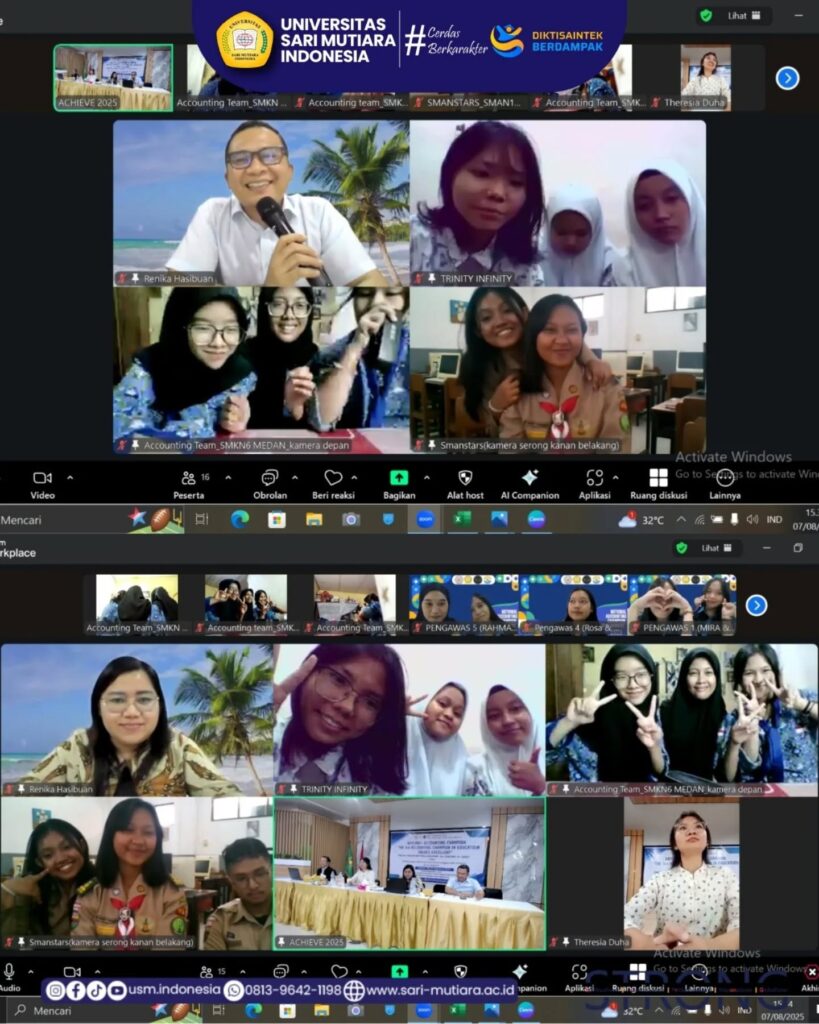Open Canva from upper taskbar
The height and width of the screenshot is (1024, 819).
tap(536, 519)
